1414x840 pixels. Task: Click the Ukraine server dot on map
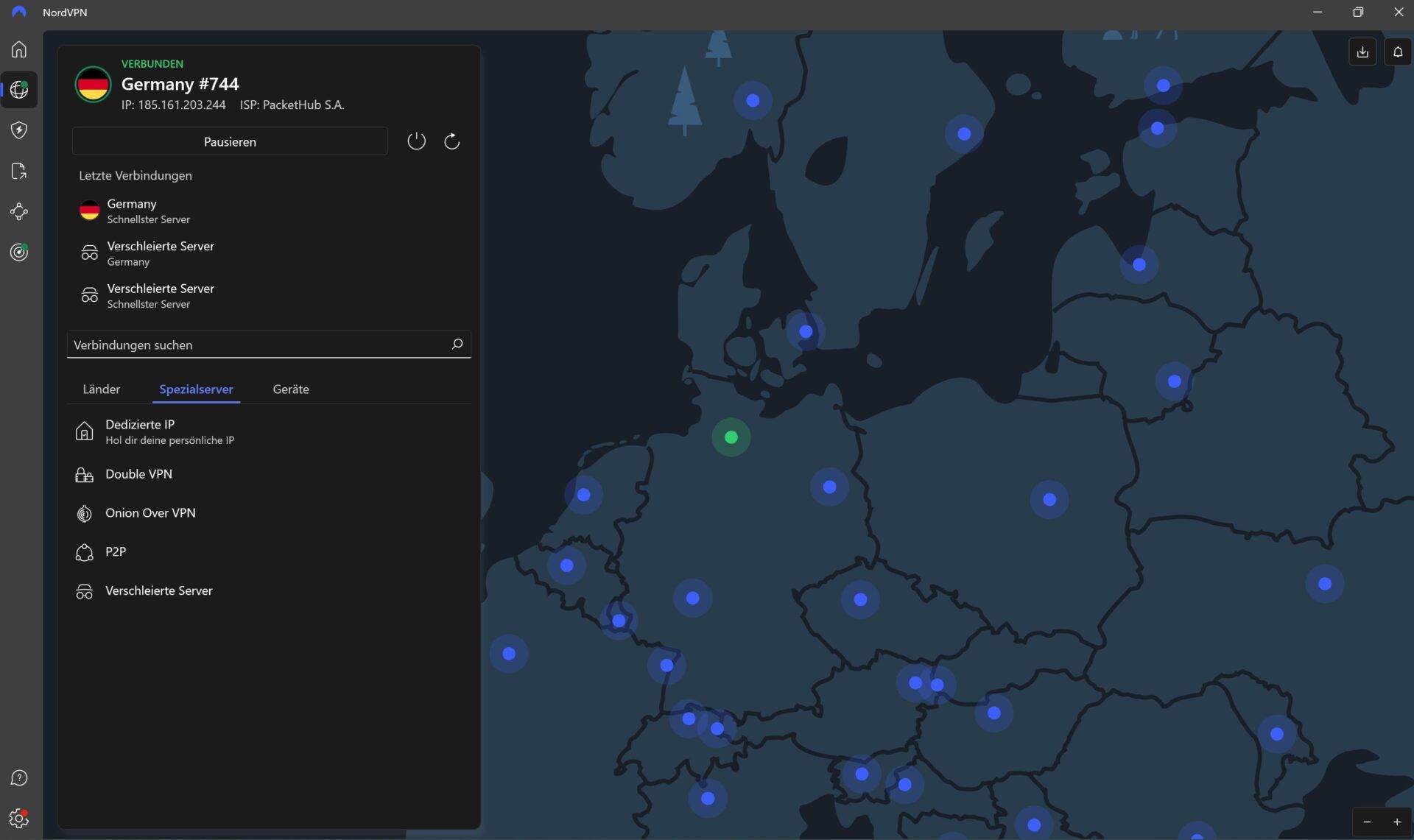[1325, 584]
